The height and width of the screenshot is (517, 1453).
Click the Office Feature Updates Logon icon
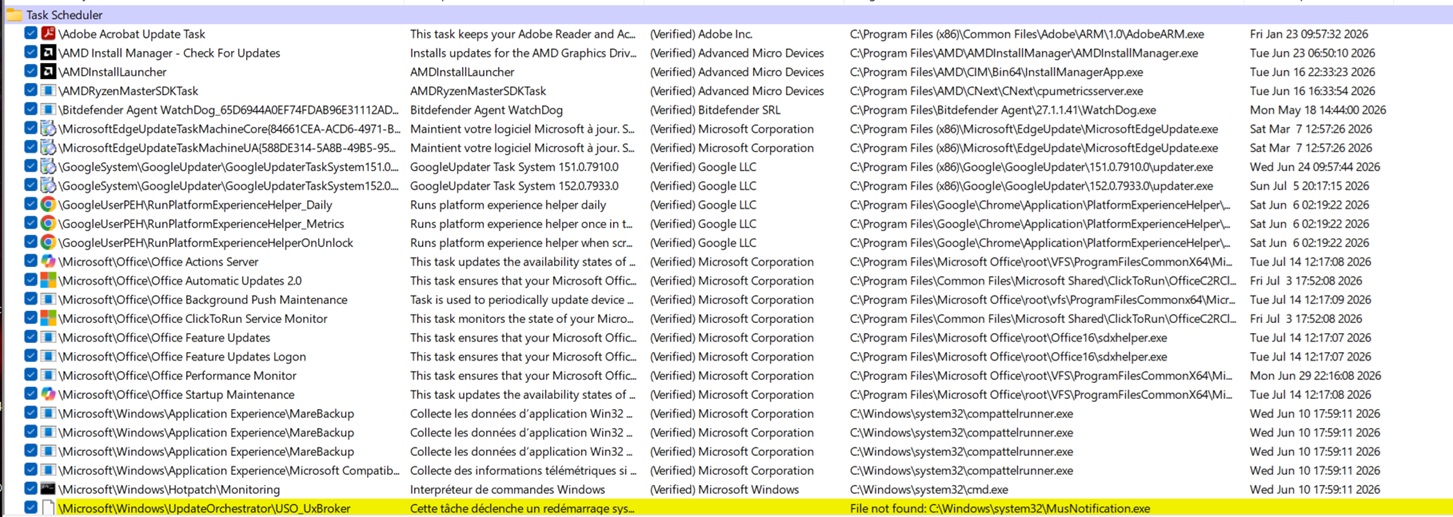(47, 357)
